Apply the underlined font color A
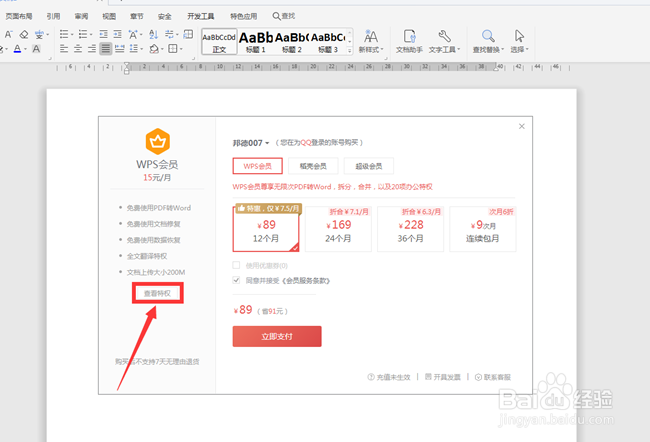The height and width of the screenshot is (442, 650). coord(17,49)
